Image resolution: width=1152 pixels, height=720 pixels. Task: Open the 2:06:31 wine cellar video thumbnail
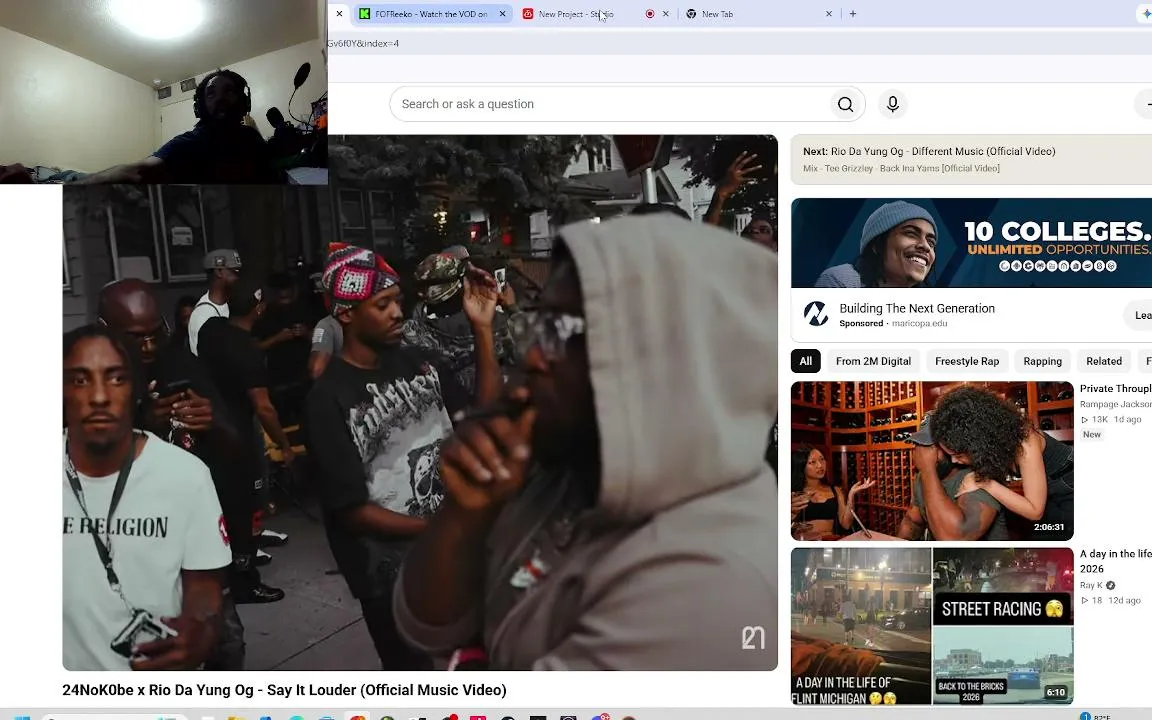(x=932, y=461)
